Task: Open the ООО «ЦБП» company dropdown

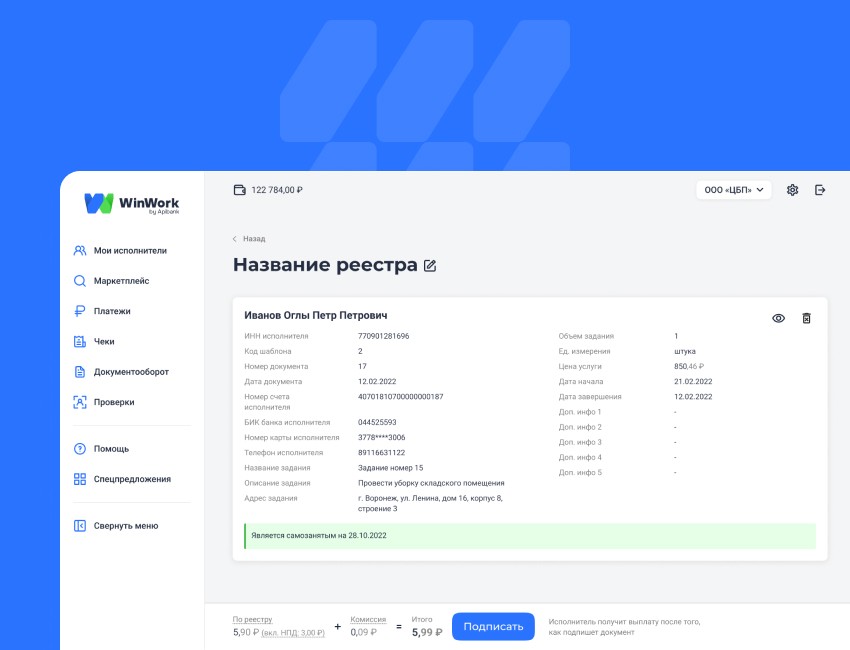Action: pos(735,189)
